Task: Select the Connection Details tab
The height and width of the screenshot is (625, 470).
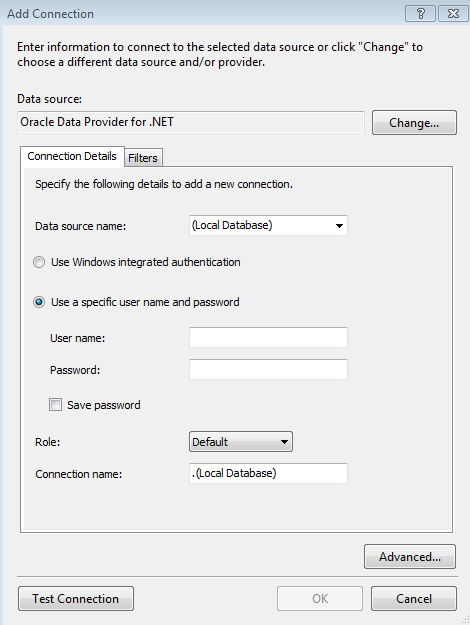Action: [72, 156]
